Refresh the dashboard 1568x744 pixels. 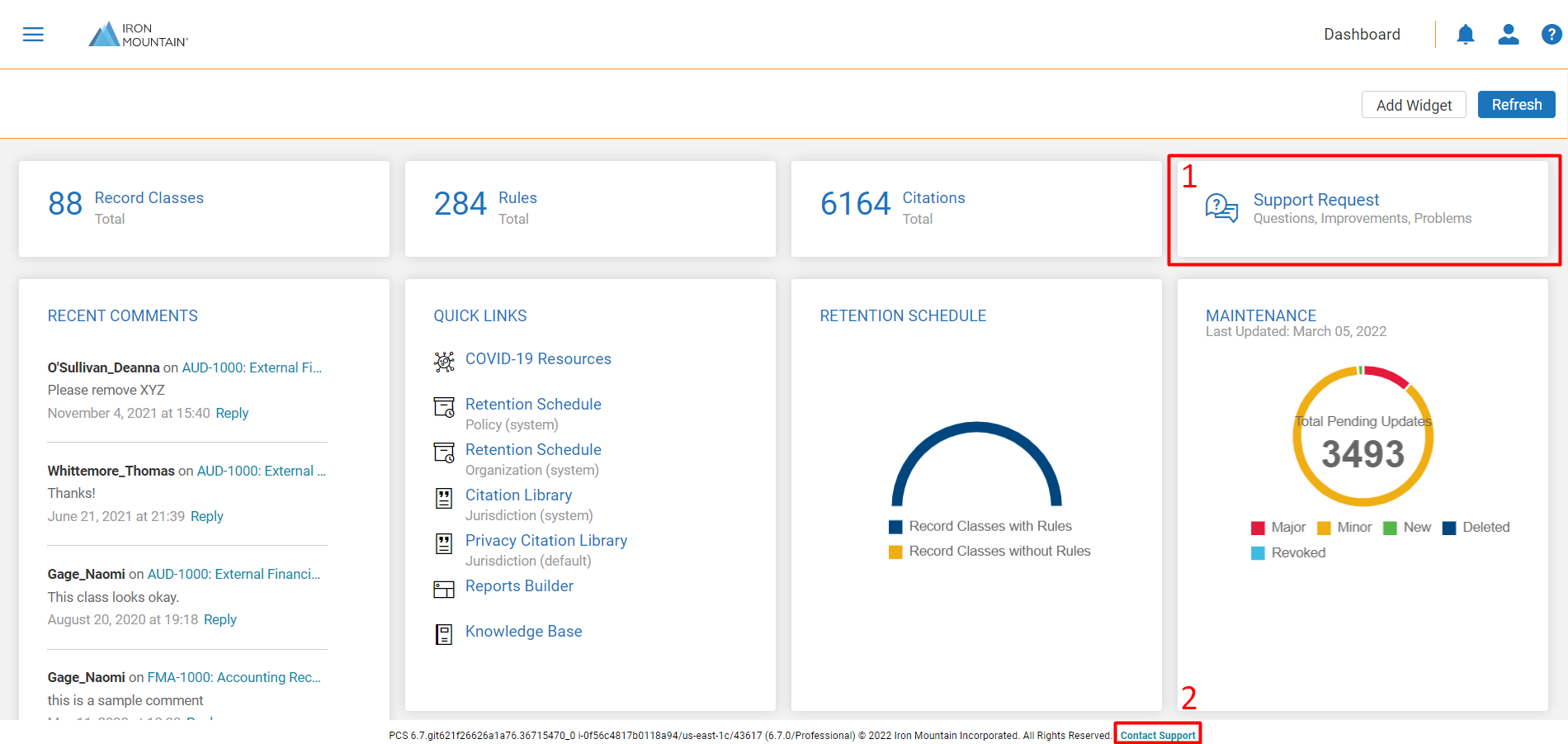coord(1516,105)
